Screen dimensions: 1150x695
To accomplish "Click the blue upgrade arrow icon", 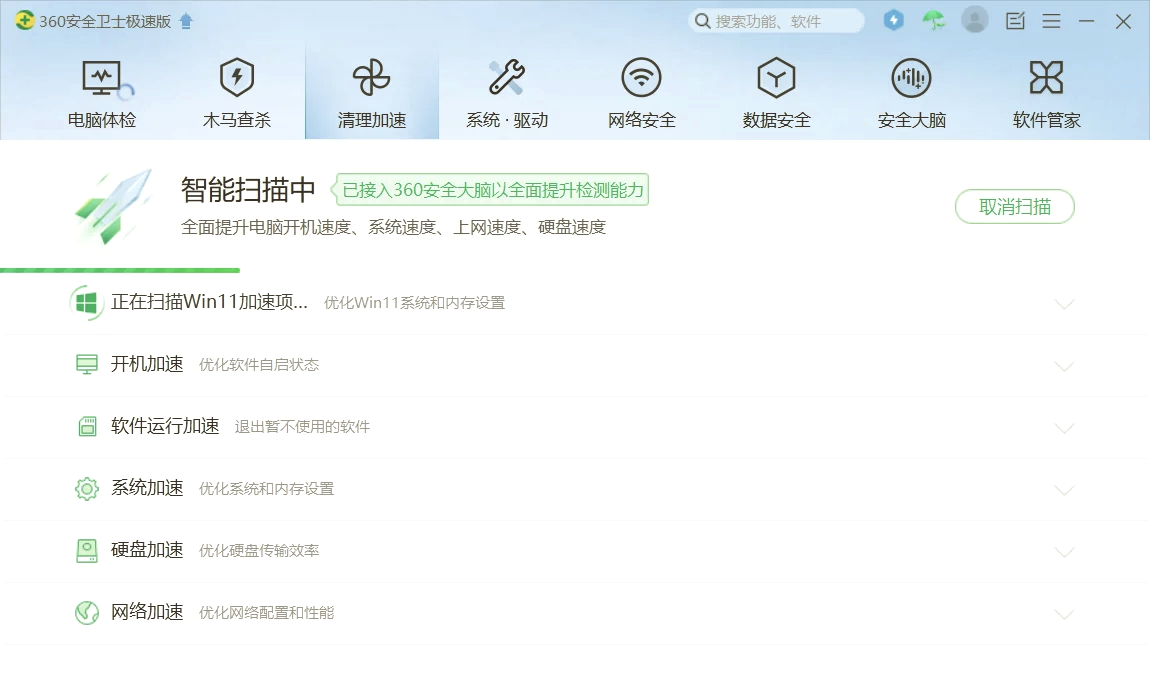I will (x=186, y=21).
